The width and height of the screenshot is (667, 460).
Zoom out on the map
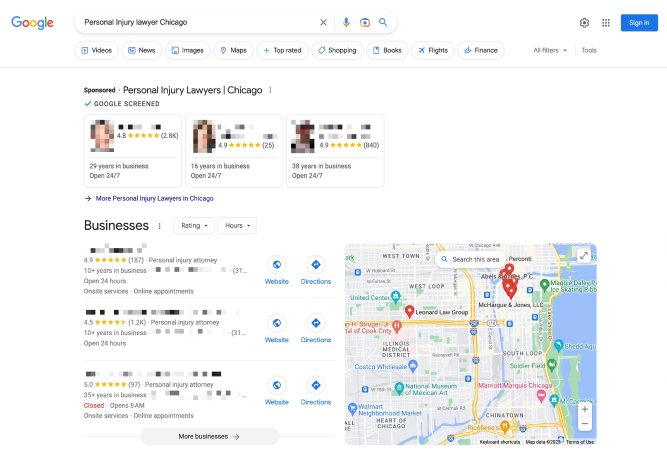585,424
